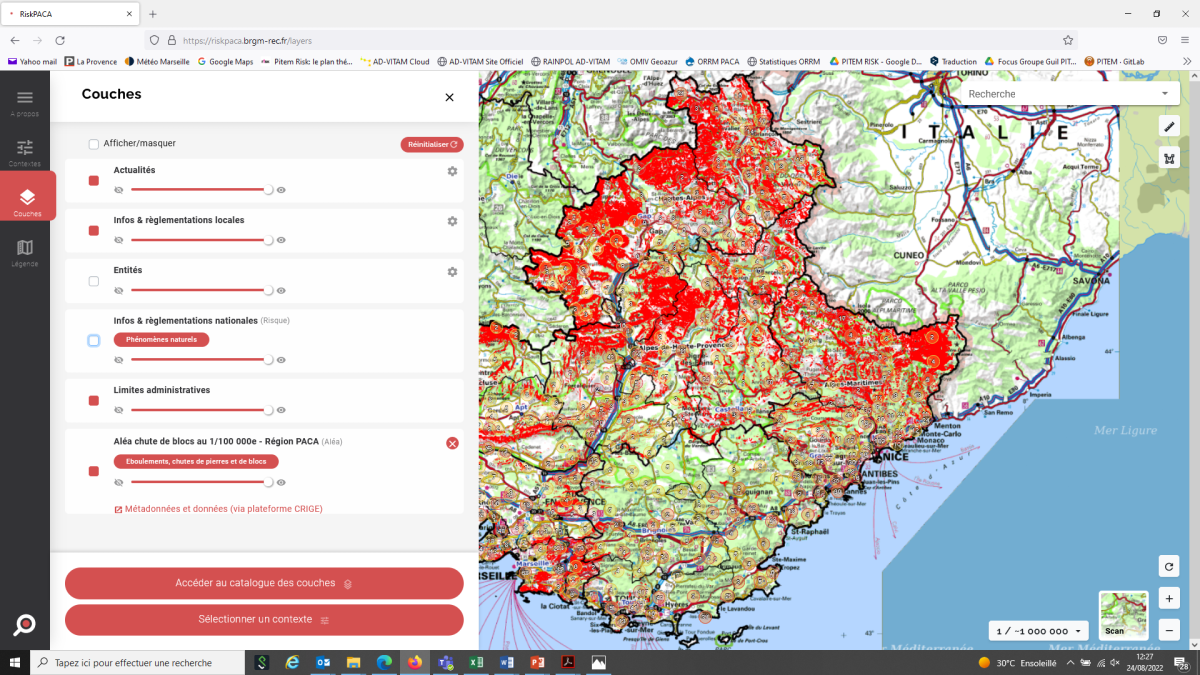Click the selection polygon tool below the pencil

(x=1169, y=158)
